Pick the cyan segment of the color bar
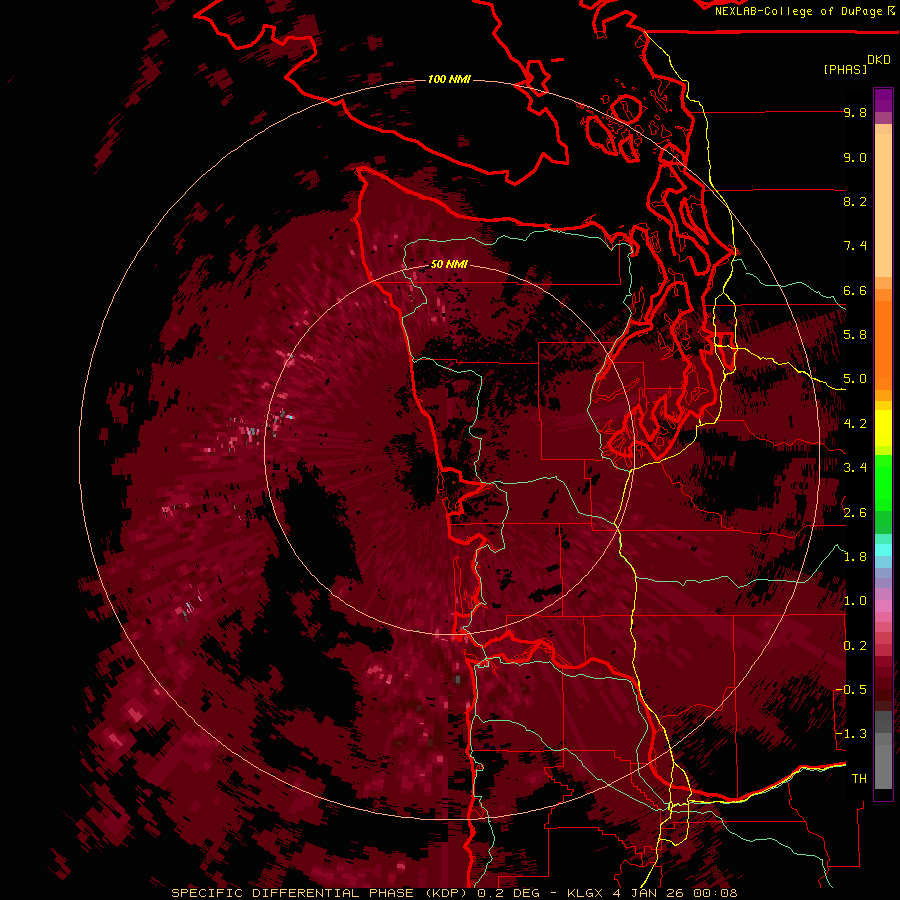This screenshot has width=900, height=900. point(883,549)
